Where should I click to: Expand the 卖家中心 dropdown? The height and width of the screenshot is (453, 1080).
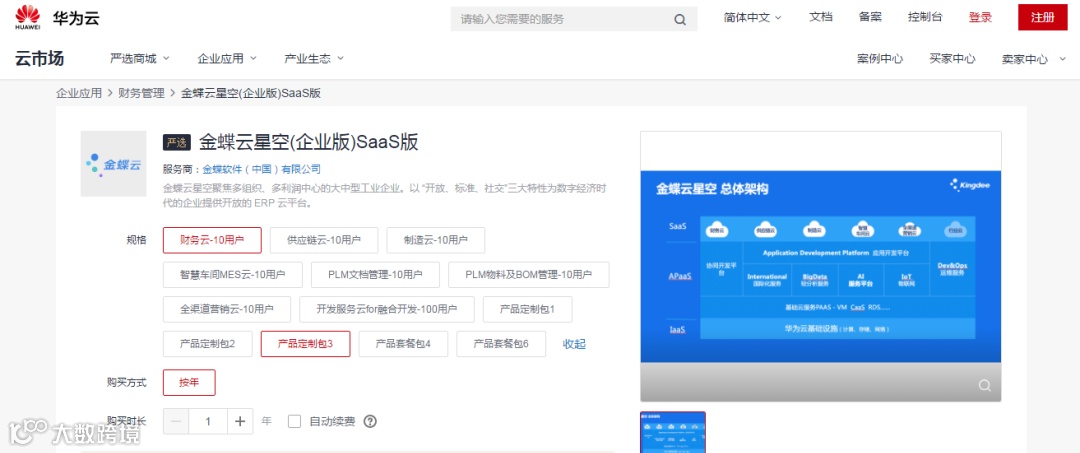coord(1034,59)
